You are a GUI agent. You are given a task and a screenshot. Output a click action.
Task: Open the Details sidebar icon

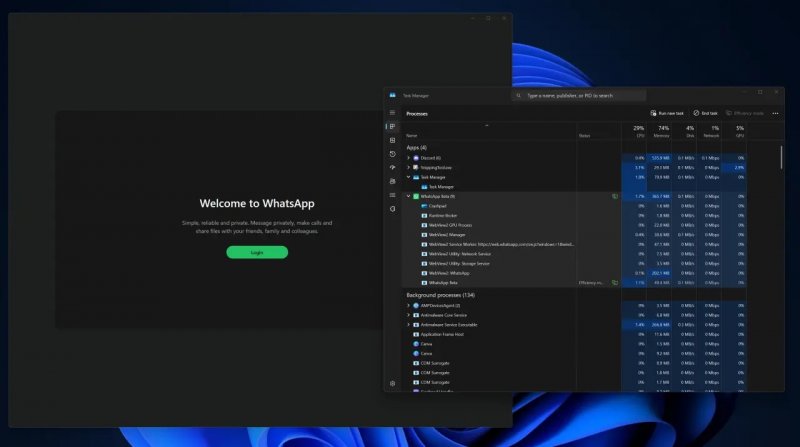pyautogui.click(x=392, y=194)
